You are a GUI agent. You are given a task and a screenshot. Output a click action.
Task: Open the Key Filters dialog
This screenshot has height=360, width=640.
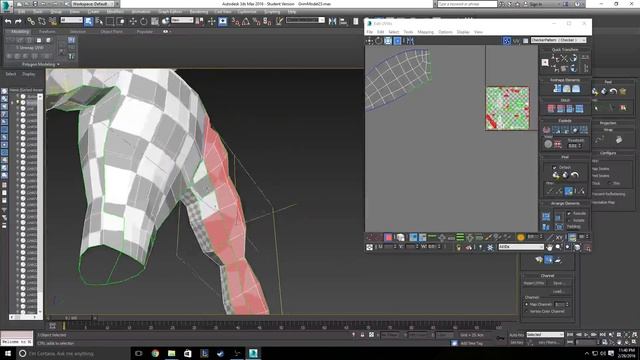[x=548, y=342]
